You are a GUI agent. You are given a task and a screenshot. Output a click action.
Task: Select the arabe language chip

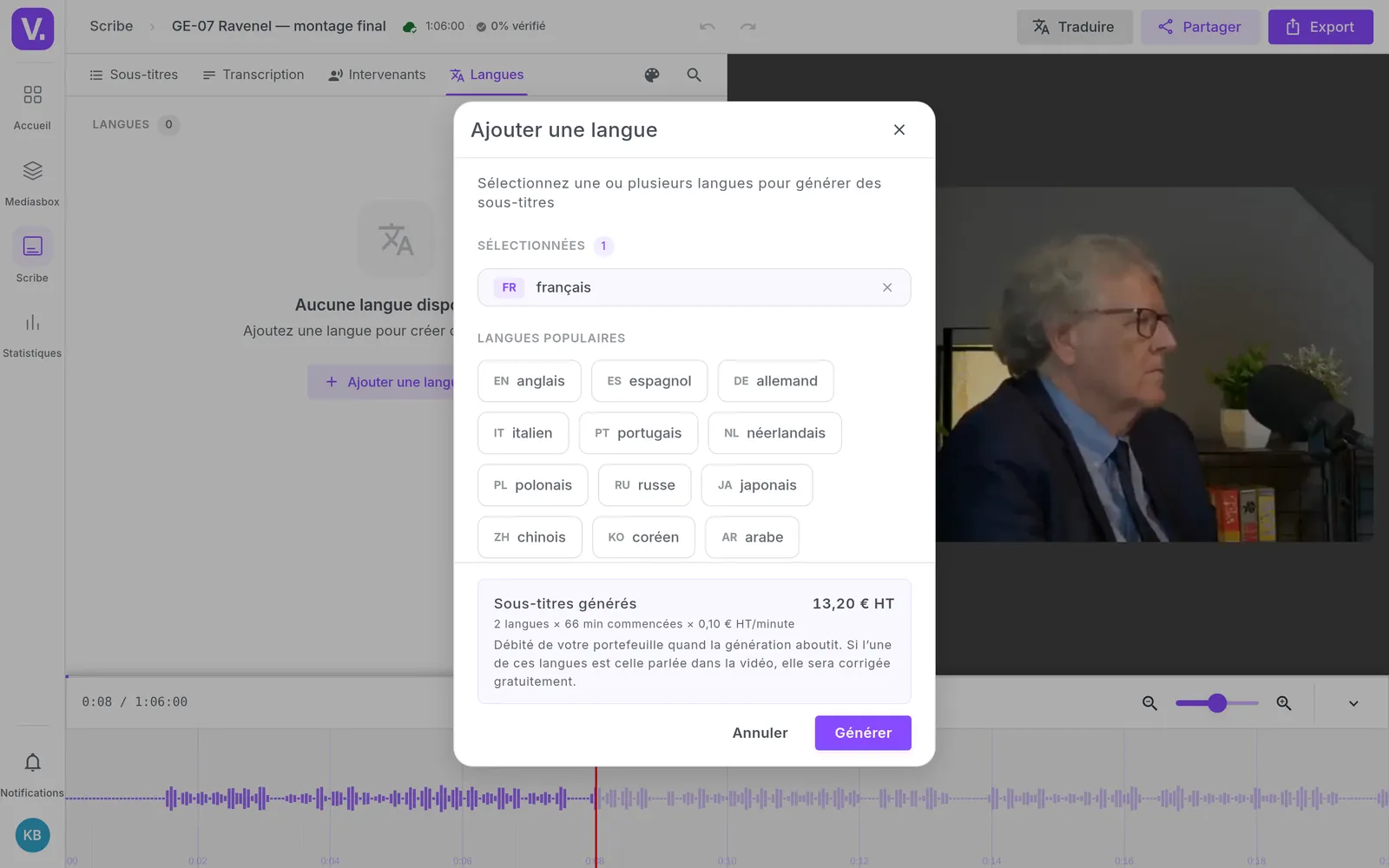tap(753, 537)
